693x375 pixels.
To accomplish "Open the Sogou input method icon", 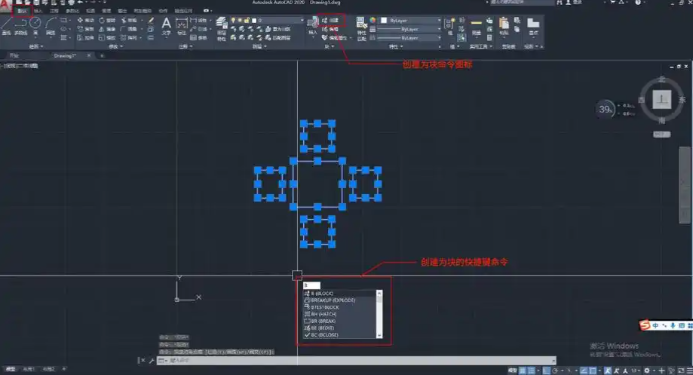I will click(645, 325).
